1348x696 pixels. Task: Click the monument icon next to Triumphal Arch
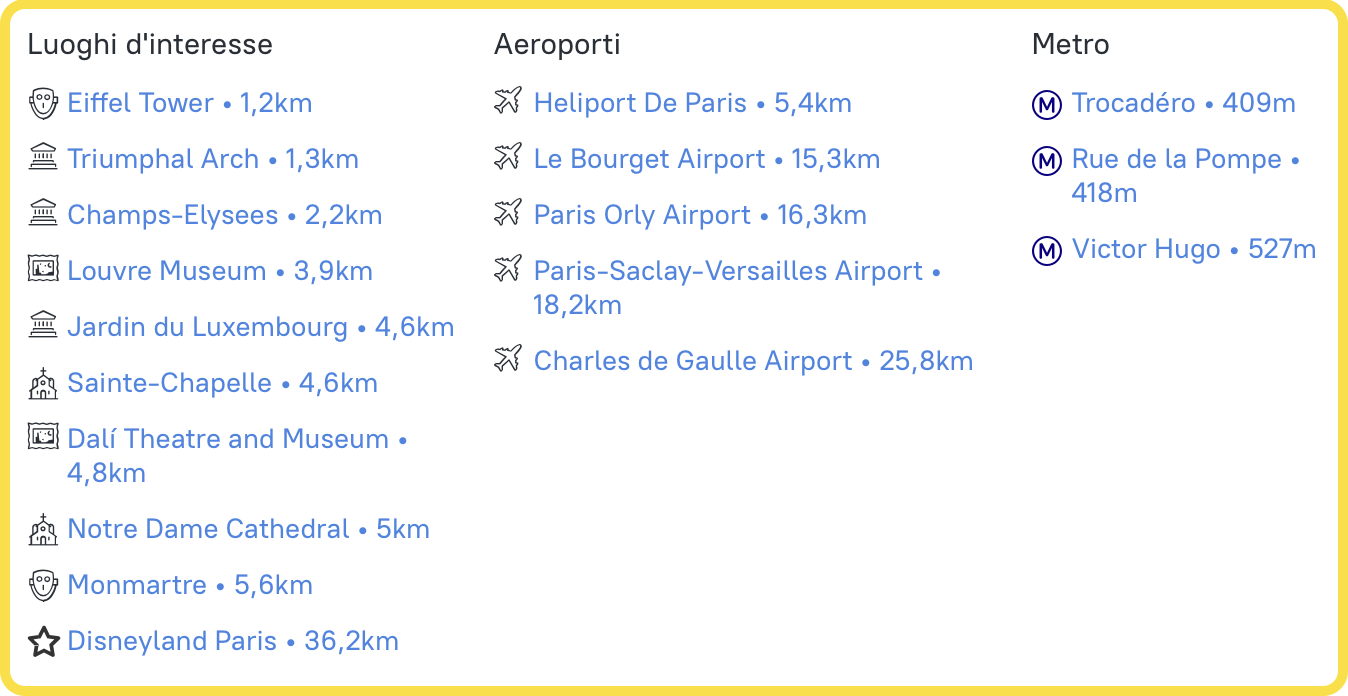43,159
